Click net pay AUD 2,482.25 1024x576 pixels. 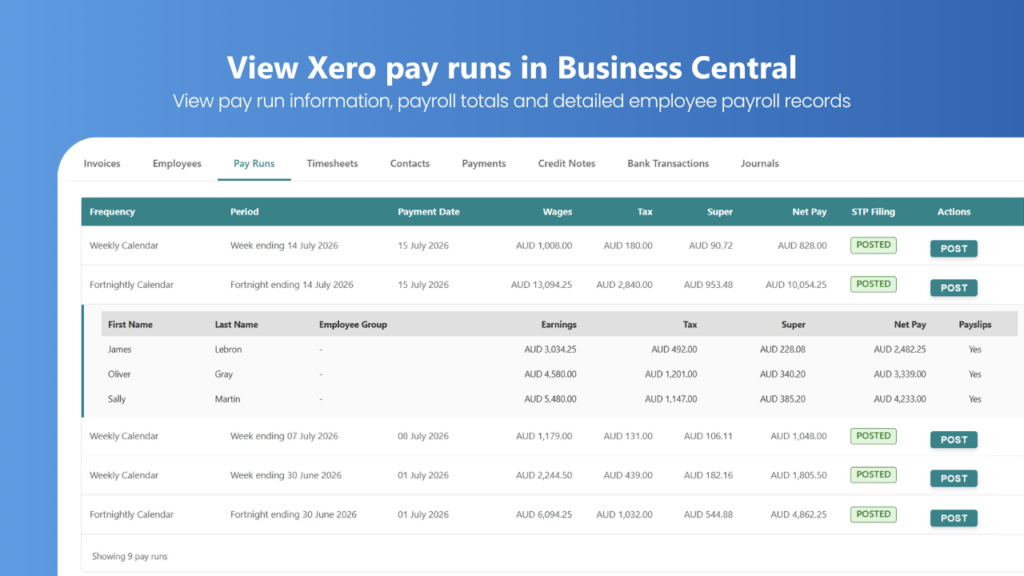pos(899,349)
